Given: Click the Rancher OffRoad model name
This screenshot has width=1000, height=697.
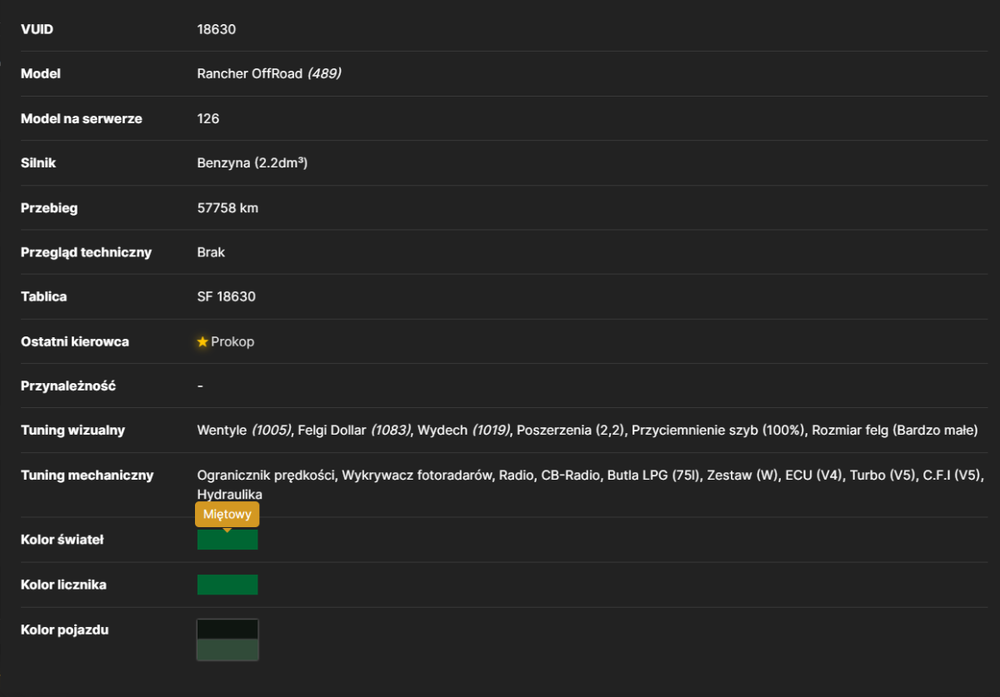Looking at the screenshot, I should [249, 73].
